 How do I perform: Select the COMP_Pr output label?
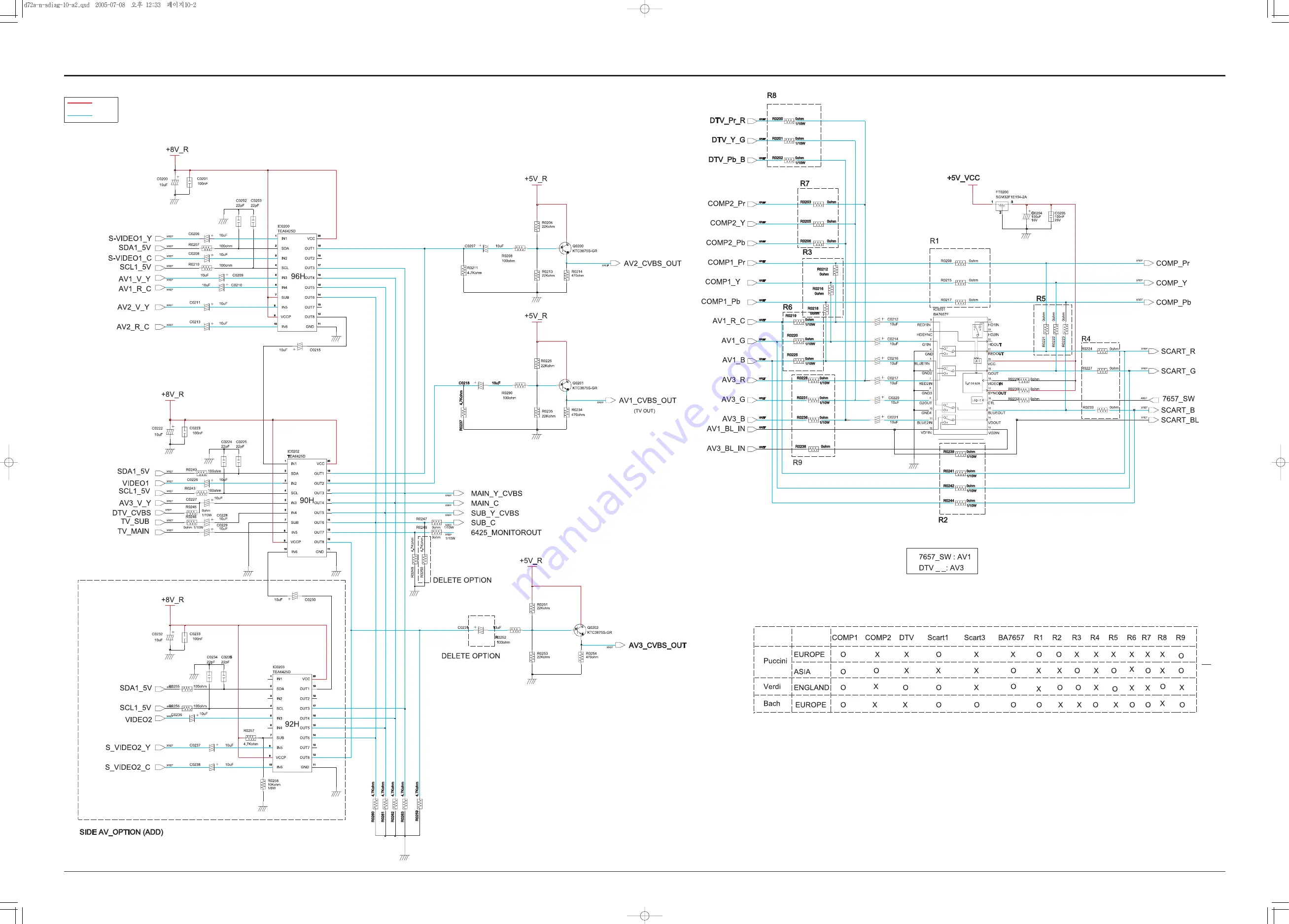click(x=1173, y=263)
